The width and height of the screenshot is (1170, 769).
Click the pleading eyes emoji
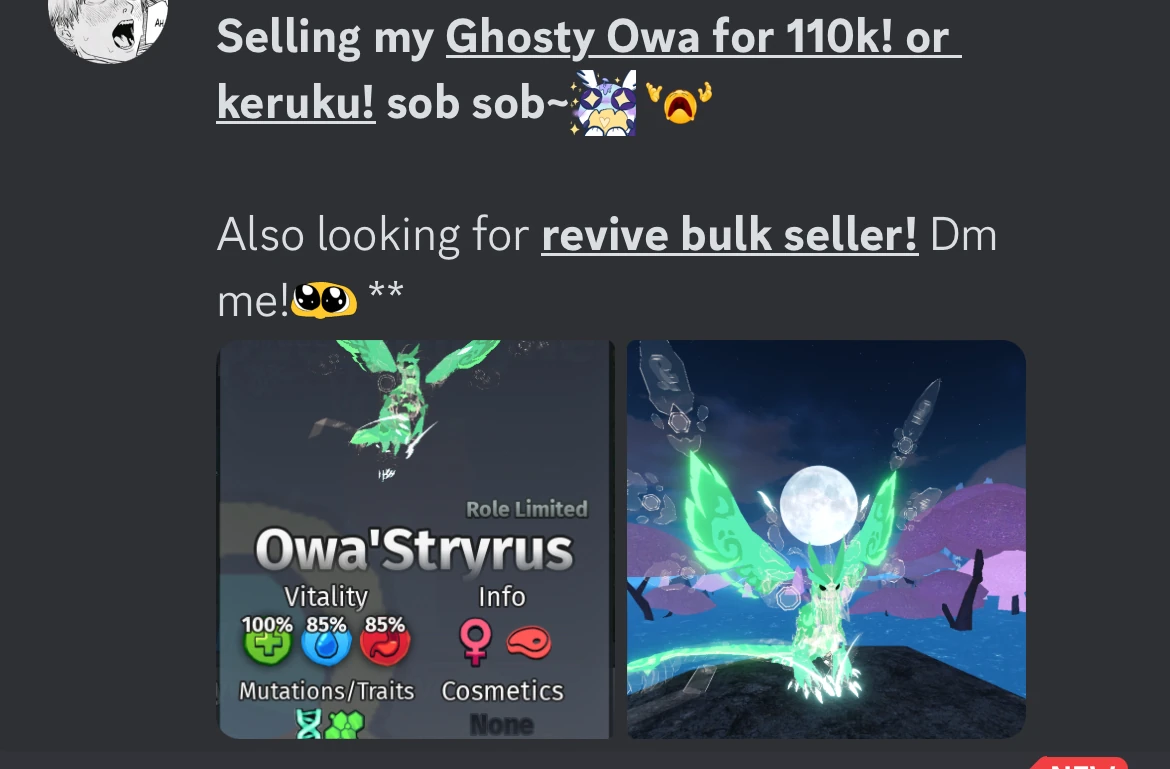pyautogui.click(x=323, y=300)
